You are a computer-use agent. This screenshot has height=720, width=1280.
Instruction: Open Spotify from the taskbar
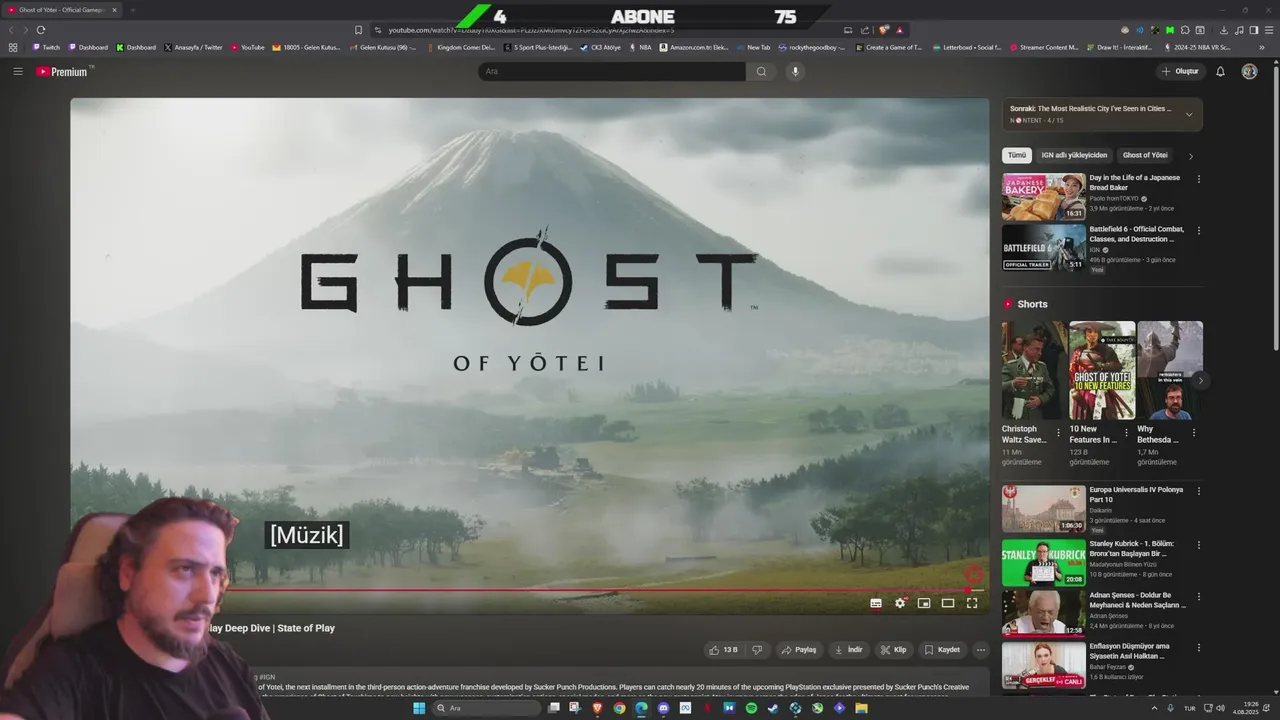pos(751,708)
